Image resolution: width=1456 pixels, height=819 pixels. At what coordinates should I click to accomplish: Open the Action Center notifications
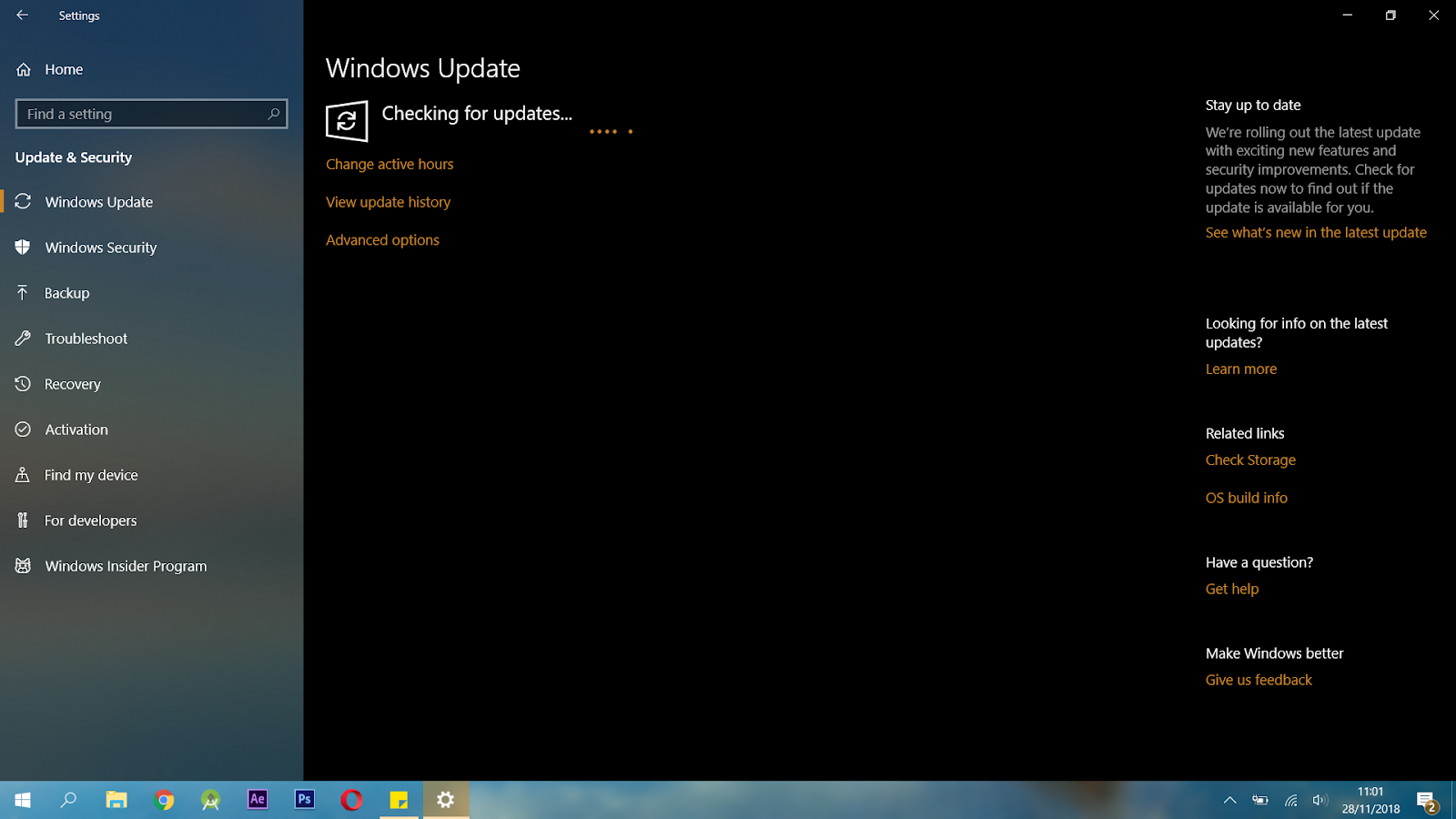point(1424,800)
